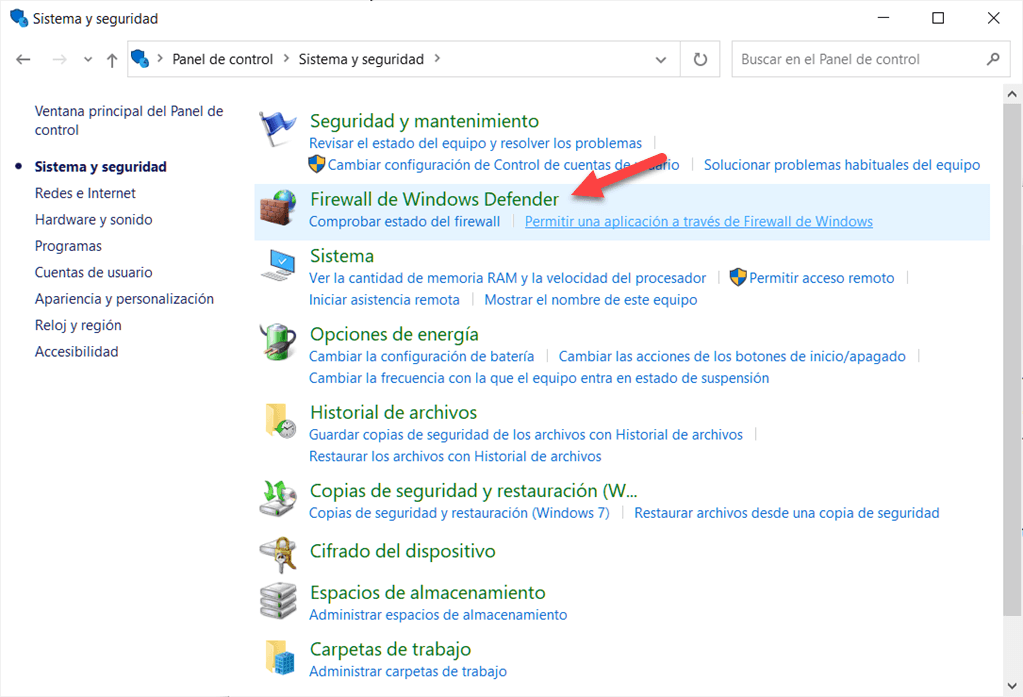Open Cuentas de usuario category

click(93, 272)
